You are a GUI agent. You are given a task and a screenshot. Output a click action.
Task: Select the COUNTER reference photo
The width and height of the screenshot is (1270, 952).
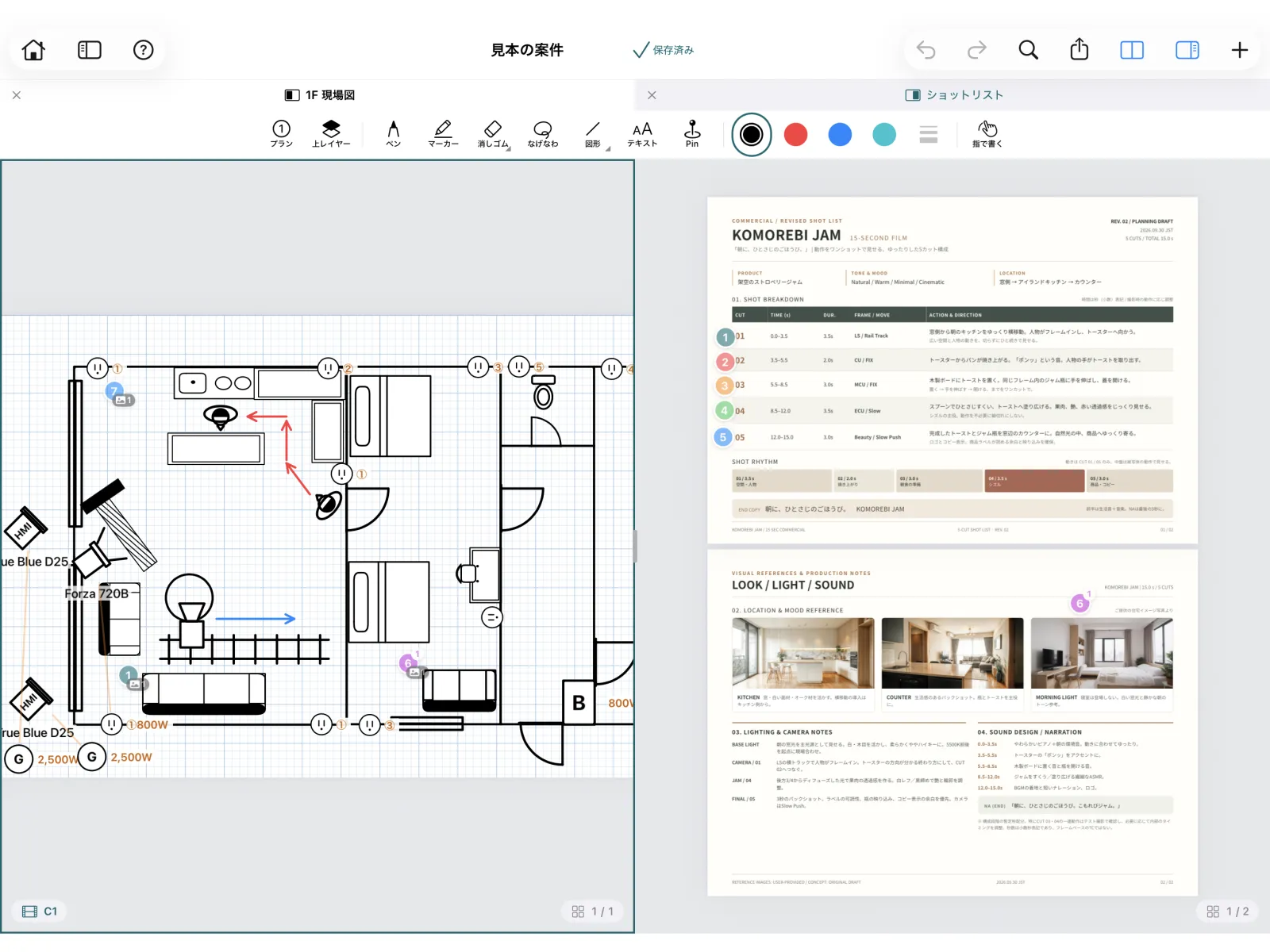tap(952, 653)
